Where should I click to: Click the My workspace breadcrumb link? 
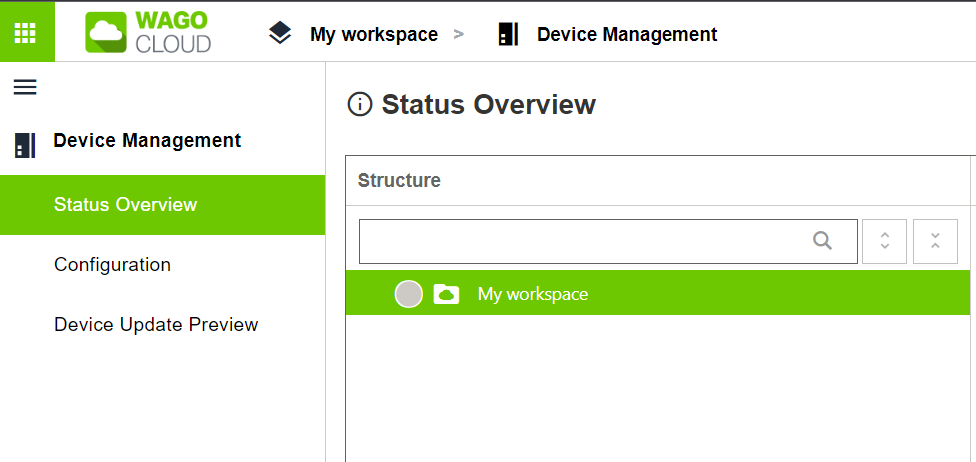pos(374,34)
